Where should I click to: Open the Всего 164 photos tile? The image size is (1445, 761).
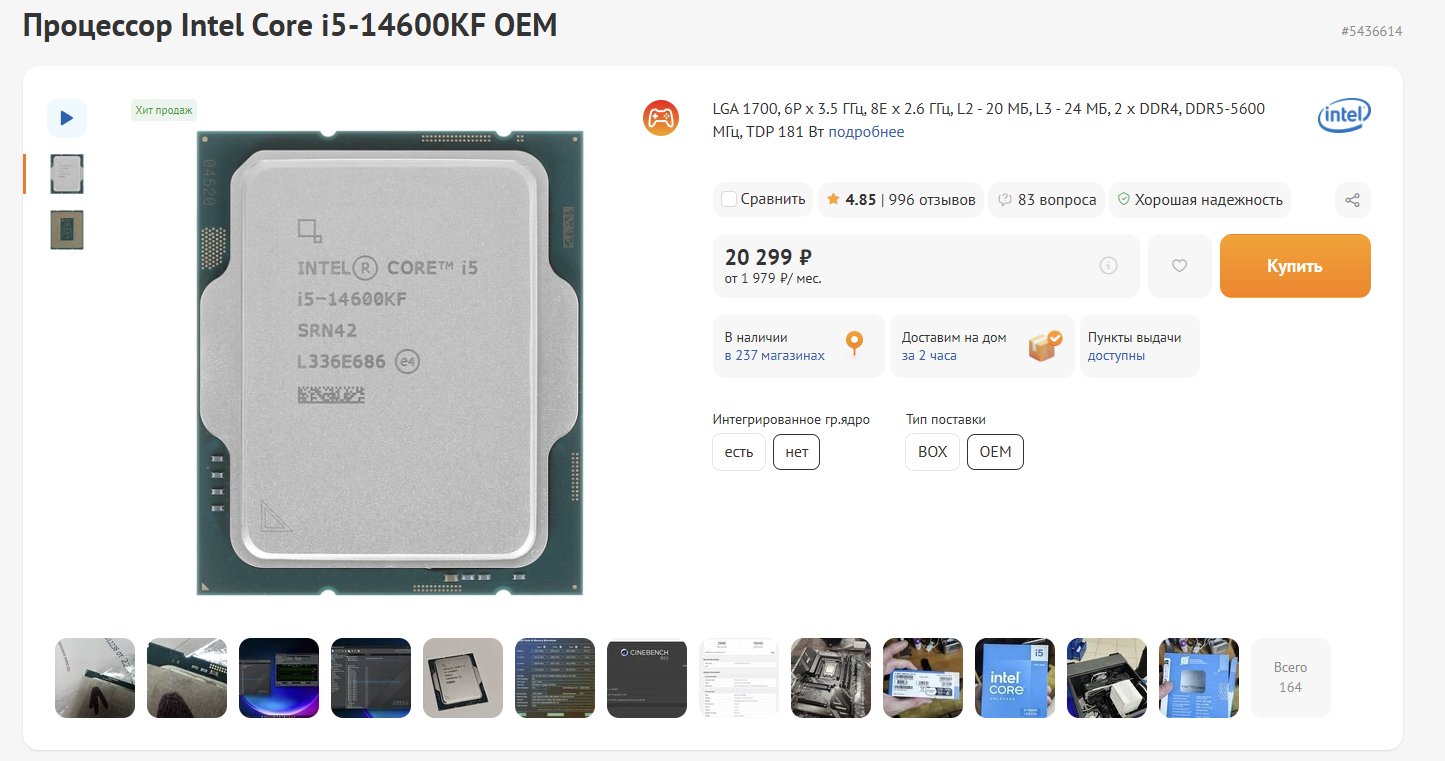point(1291,678)
